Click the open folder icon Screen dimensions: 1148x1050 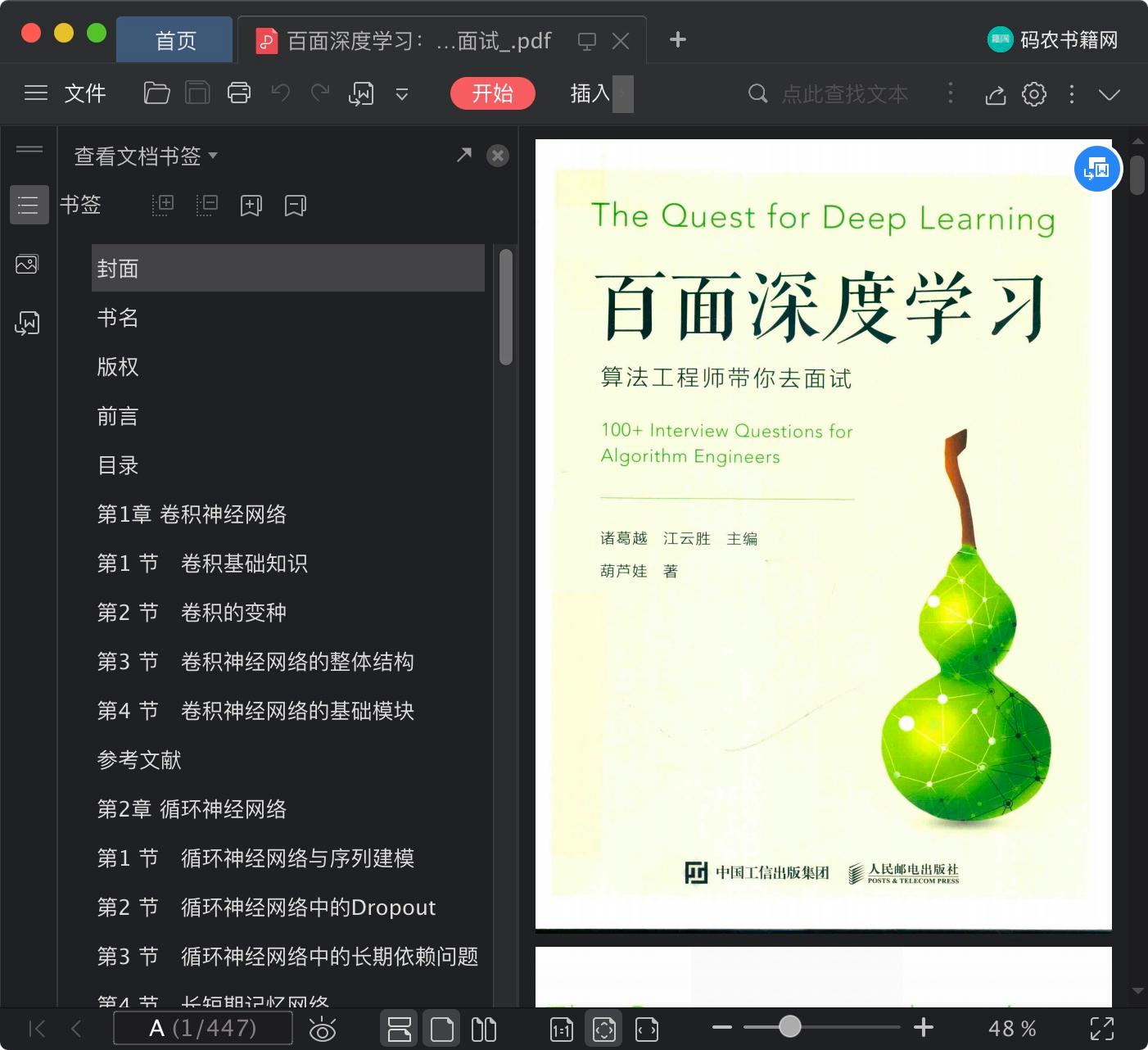(156, 93)
